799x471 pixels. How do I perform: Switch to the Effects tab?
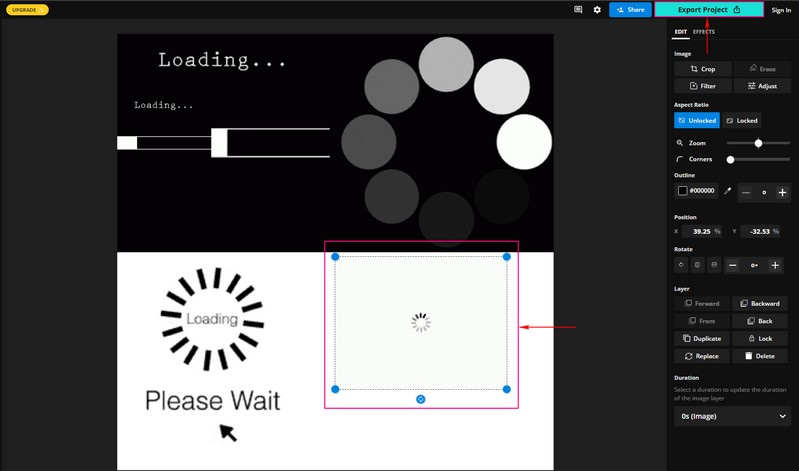tap(704, 32)
